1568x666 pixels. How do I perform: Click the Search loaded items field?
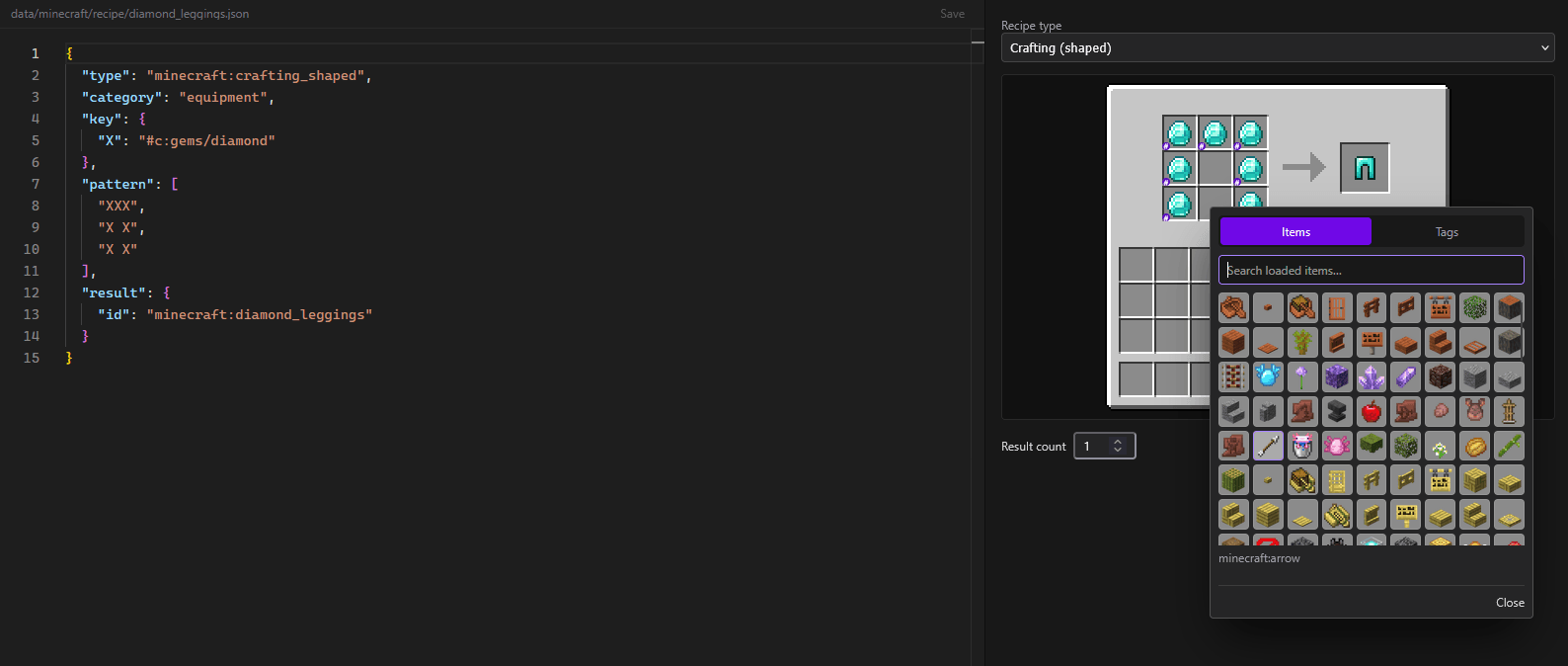(x=1372, y=270)
